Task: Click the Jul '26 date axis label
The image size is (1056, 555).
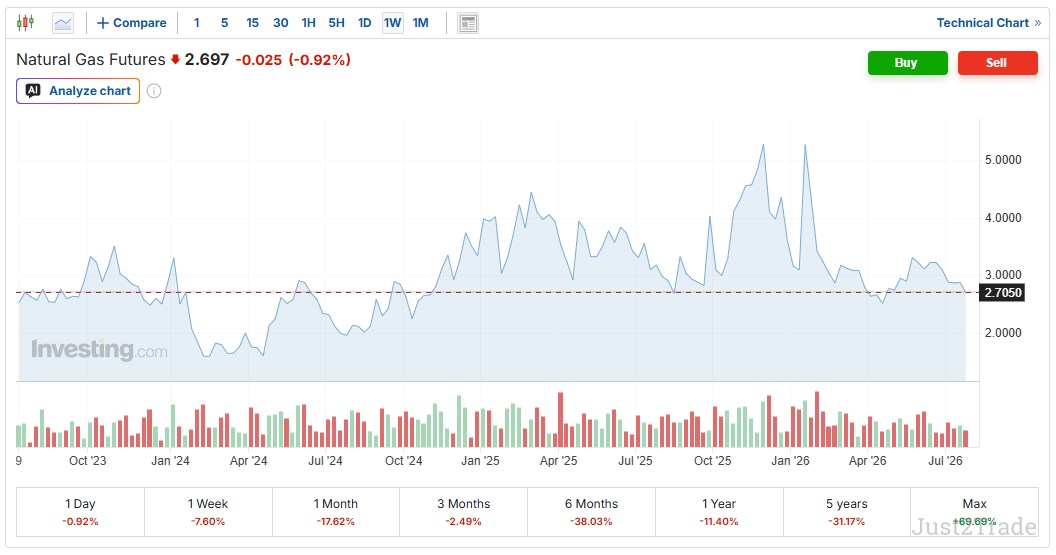Action: 946,461
